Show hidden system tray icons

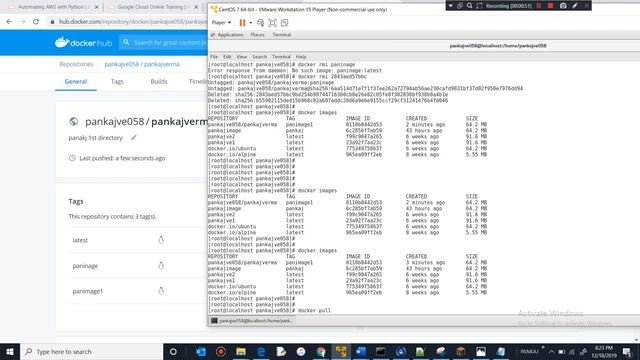[x=551, y=351]
